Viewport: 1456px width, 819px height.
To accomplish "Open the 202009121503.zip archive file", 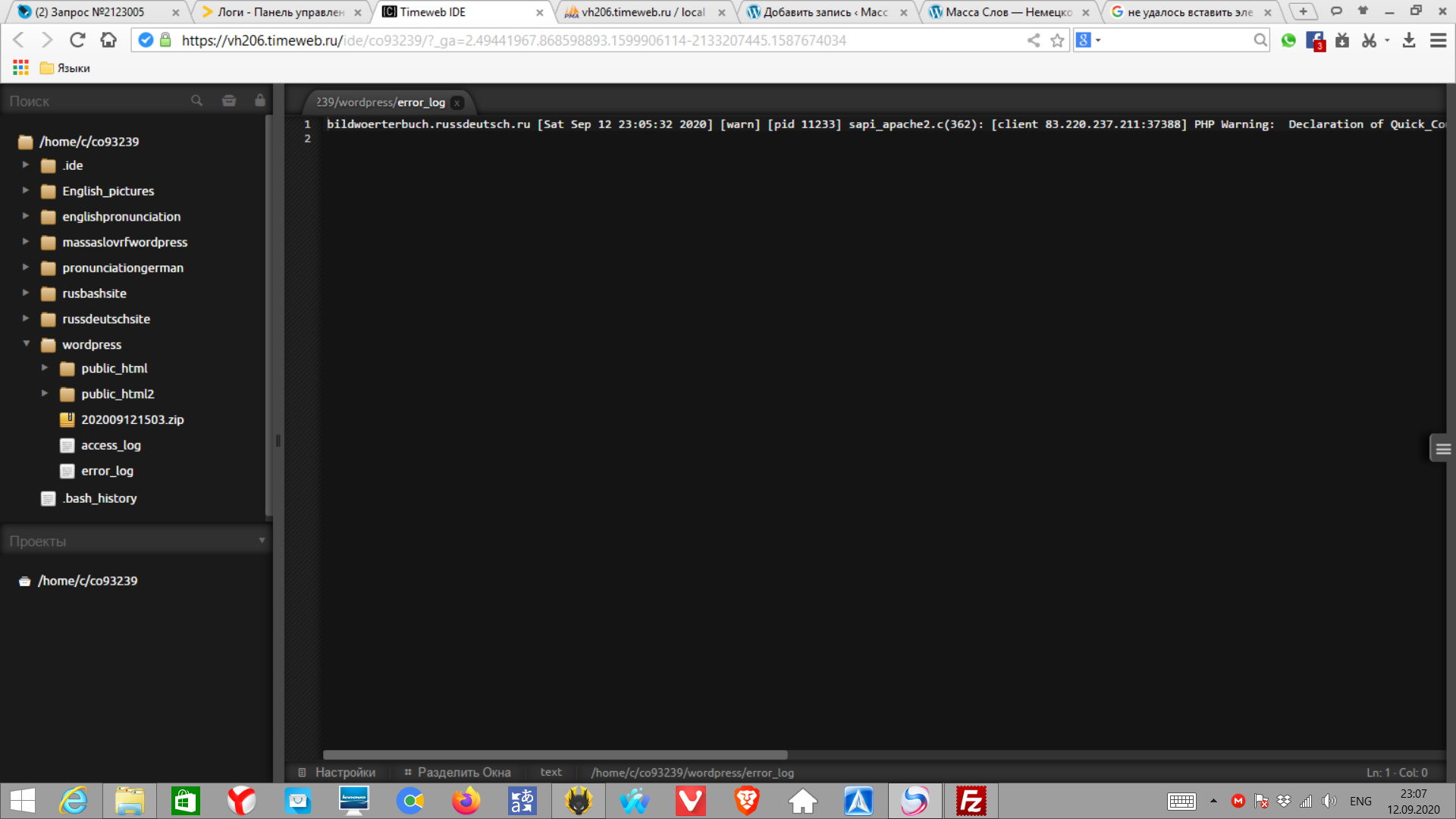I will click(132, 419).
